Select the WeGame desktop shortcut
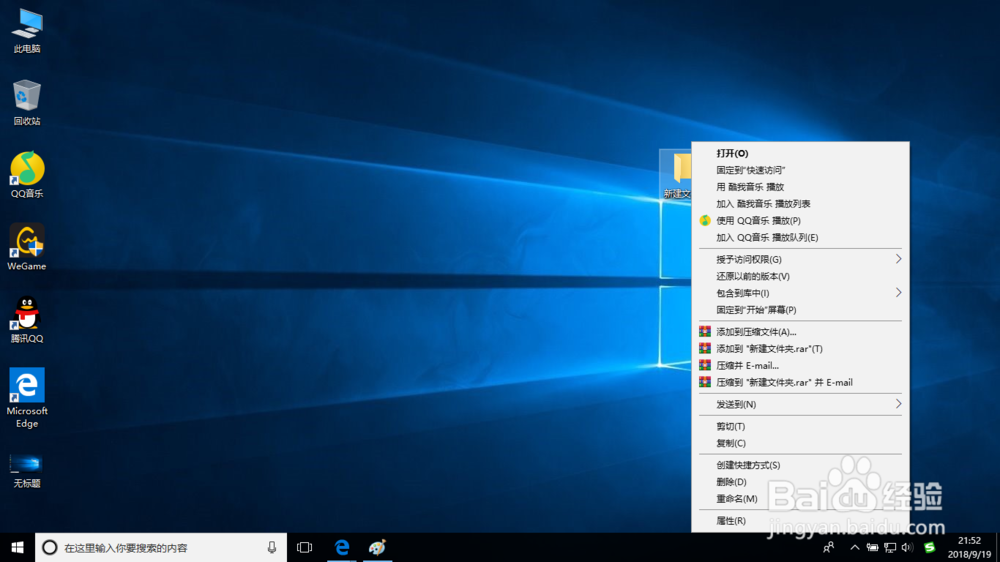The width and height of the screenshot is (1000, 562). 27,248
